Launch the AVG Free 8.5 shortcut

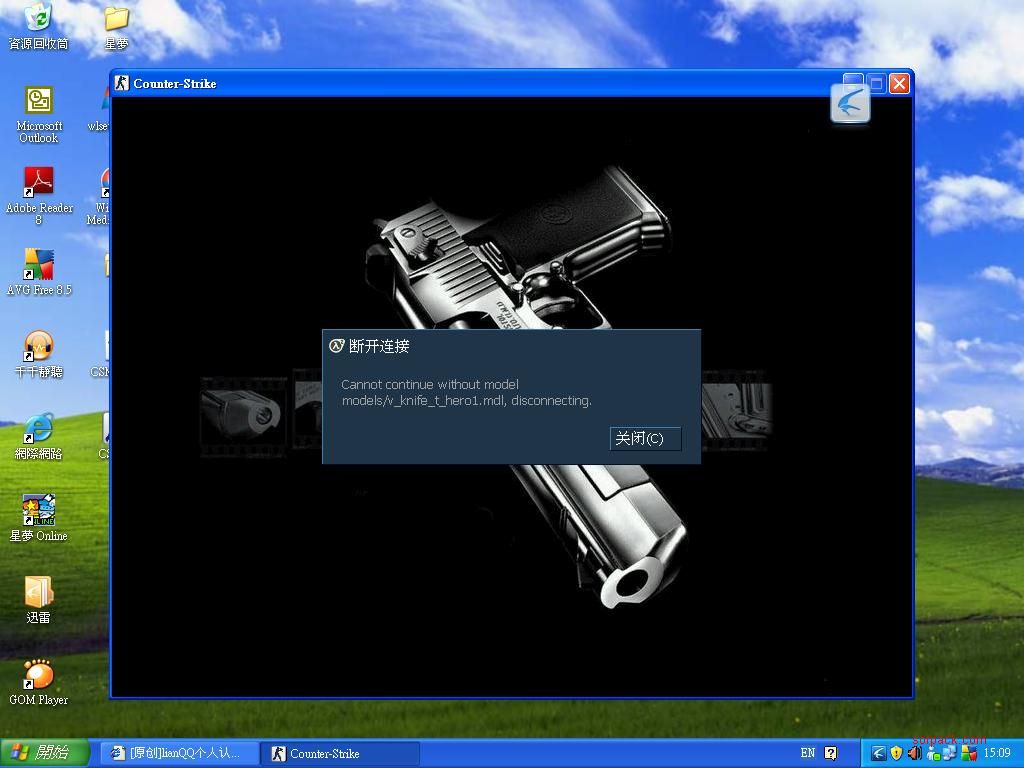[x=38, y=265]
